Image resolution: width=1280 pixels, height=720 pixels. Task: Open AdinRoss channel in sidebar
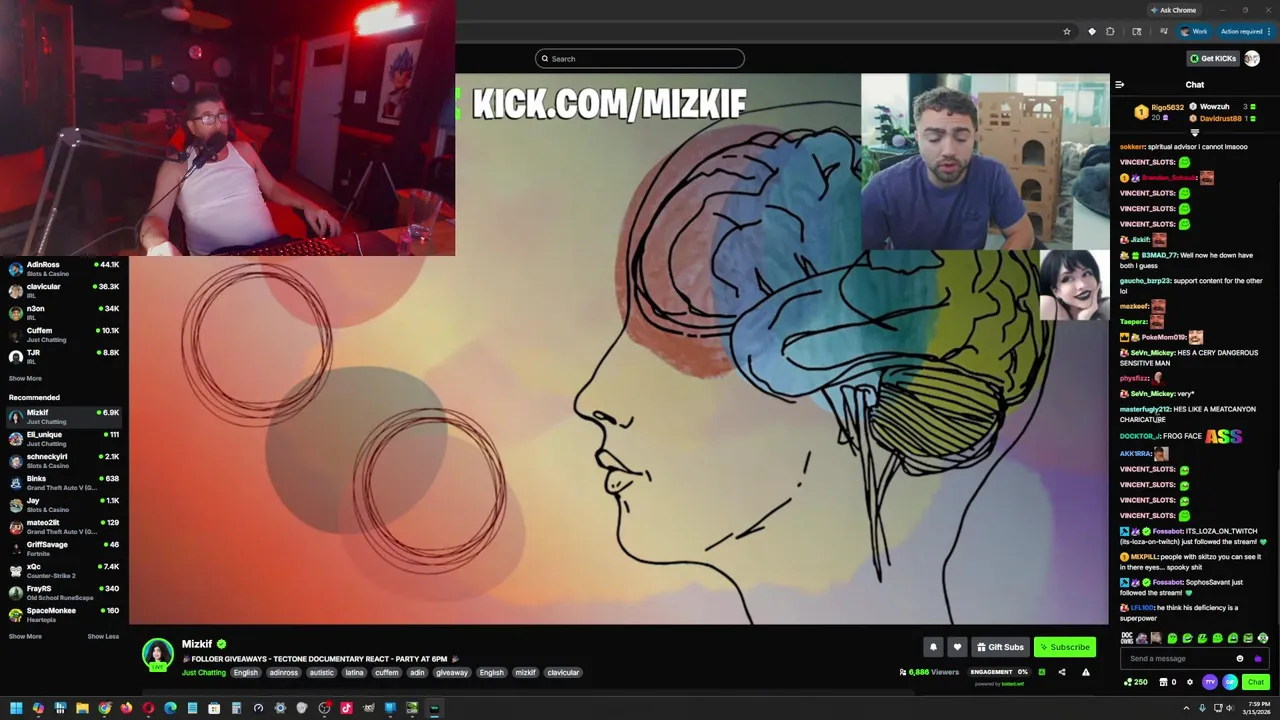click(64, 269)
